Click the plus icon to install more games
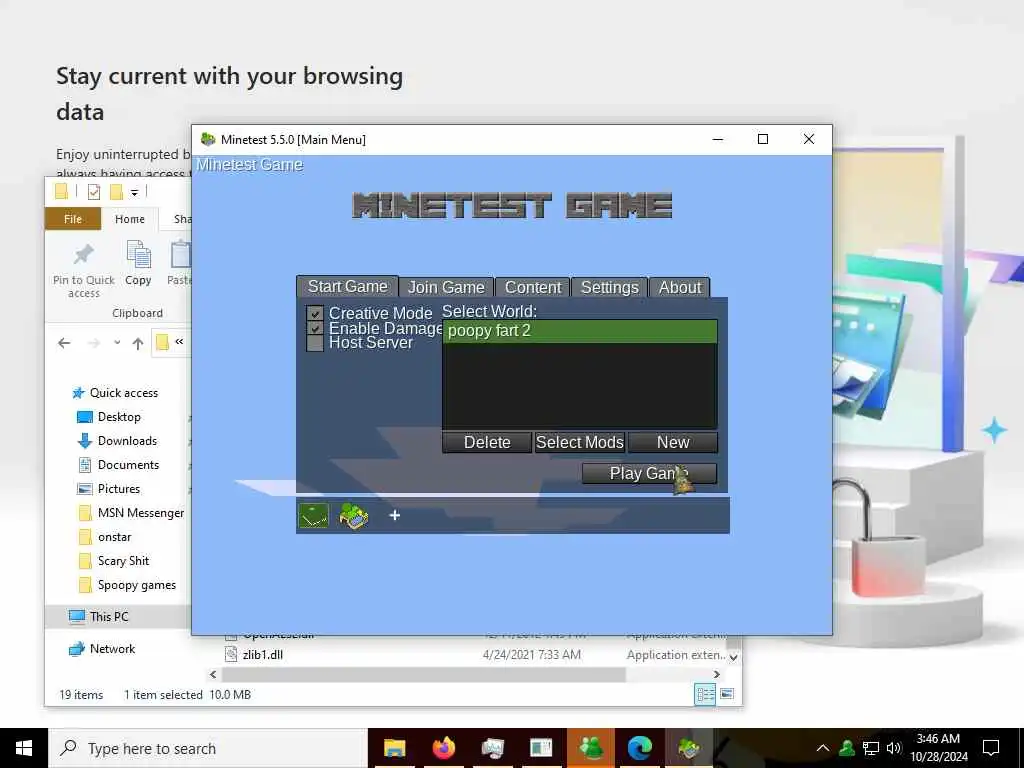The image size is (1024, 768). click(x=394, y=515)
